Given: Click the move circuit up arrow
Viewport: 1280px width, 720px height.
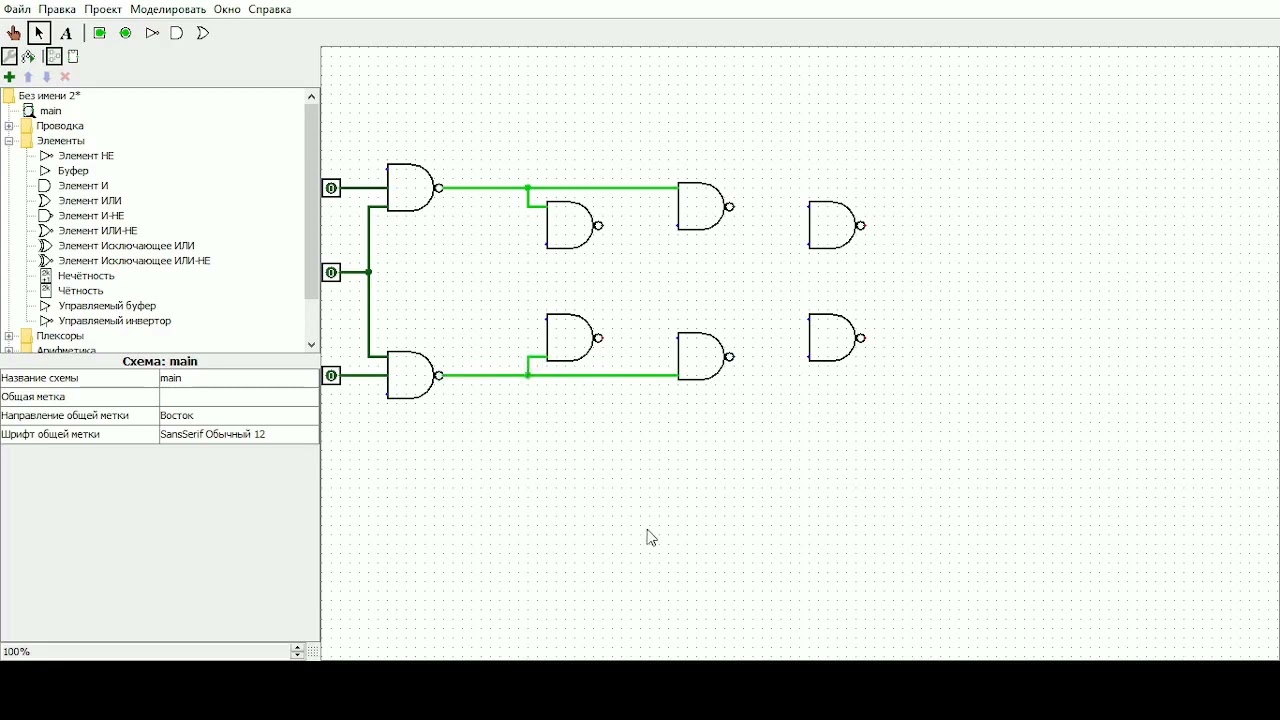Looking at the screenshot, I should pyautogui.click(x=28, y=77).
